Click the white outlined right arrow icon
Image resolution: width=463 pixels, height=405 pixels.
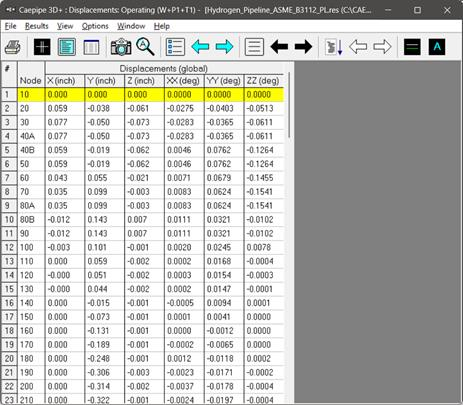tap(382, 47)
